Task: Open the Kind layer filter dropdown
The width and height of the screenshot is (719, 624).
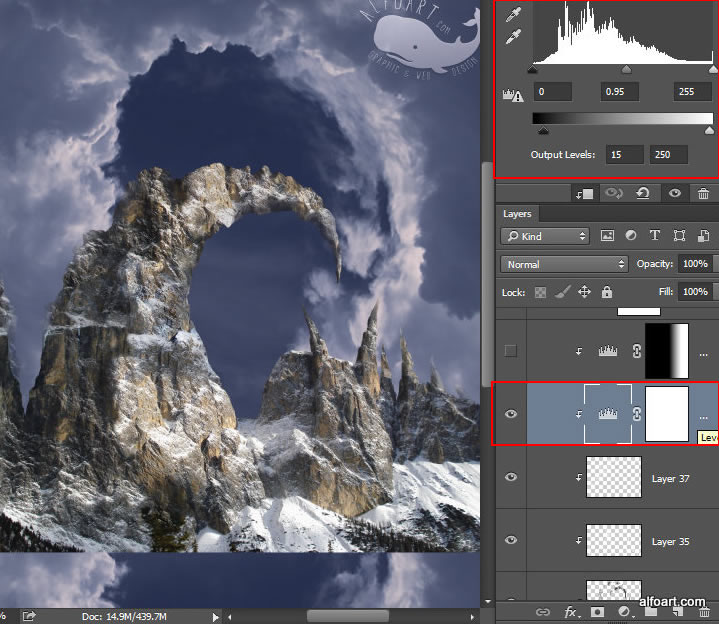Action: pyautogui.click(x=545, y=236)
